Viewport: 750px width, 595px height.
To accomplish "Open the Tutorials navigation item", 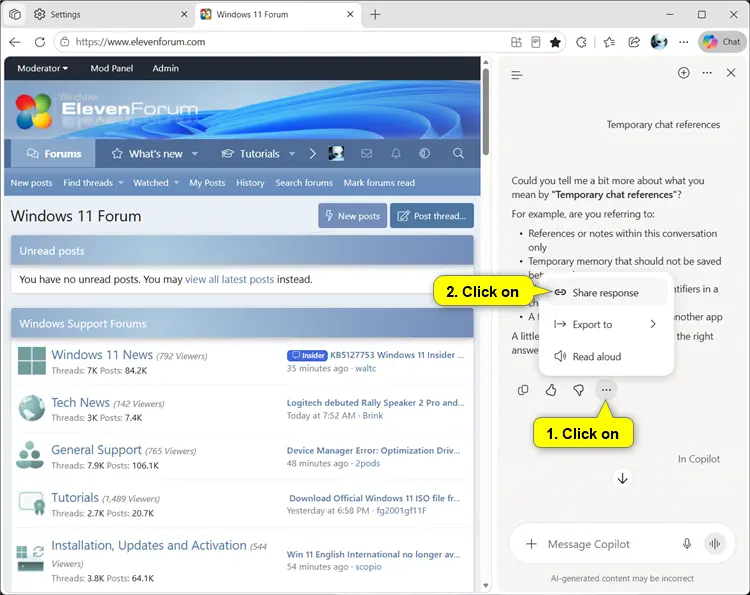I will click(x=251, y=154).
